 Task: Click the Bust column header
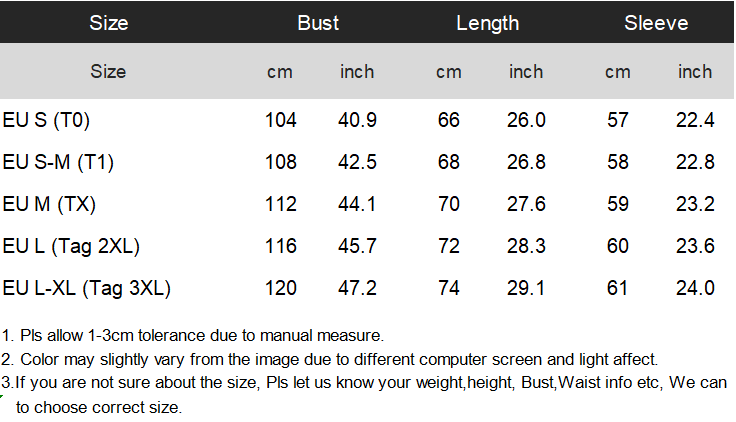pos(318,23)
